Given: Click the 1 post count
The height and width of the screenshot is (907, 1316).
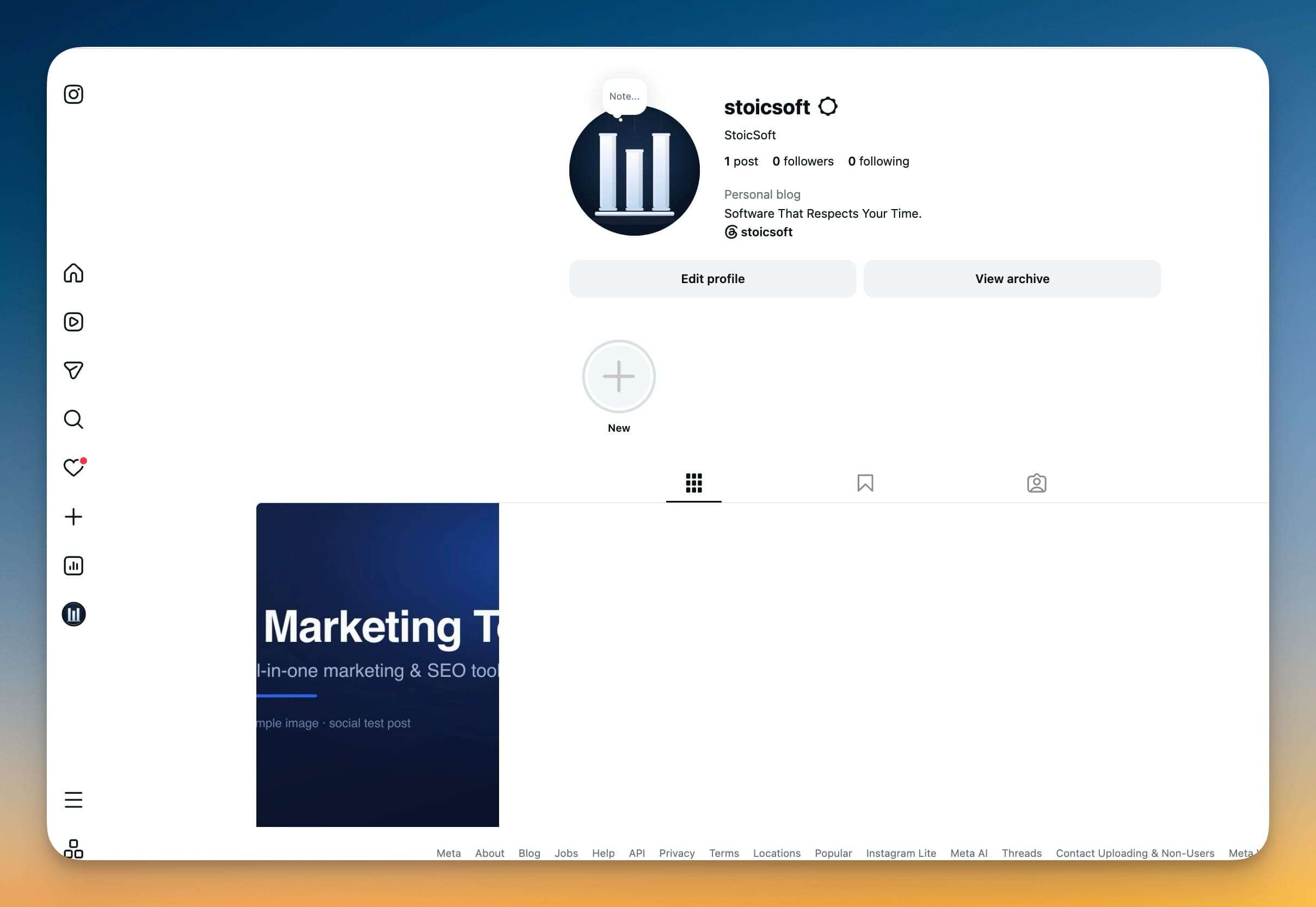Looking at the screenshot, I should [x=741, y=161].
